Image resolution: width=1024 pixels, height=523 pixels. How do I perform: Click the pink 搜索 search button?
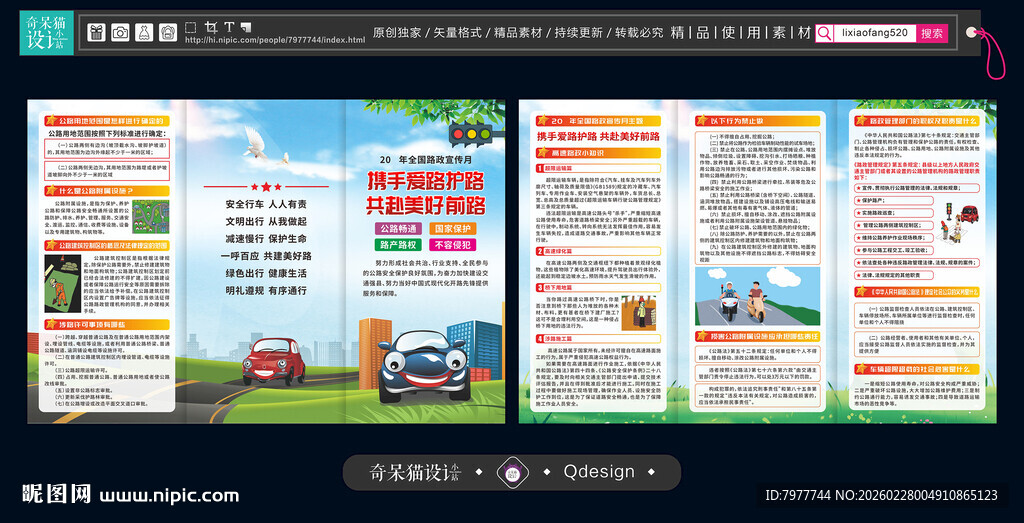pos(932,33)
